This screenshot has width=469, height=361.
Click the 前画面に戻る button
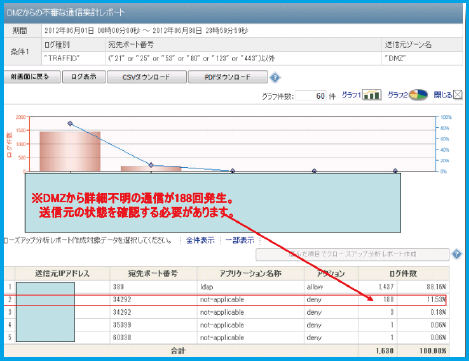pos(32,77)
